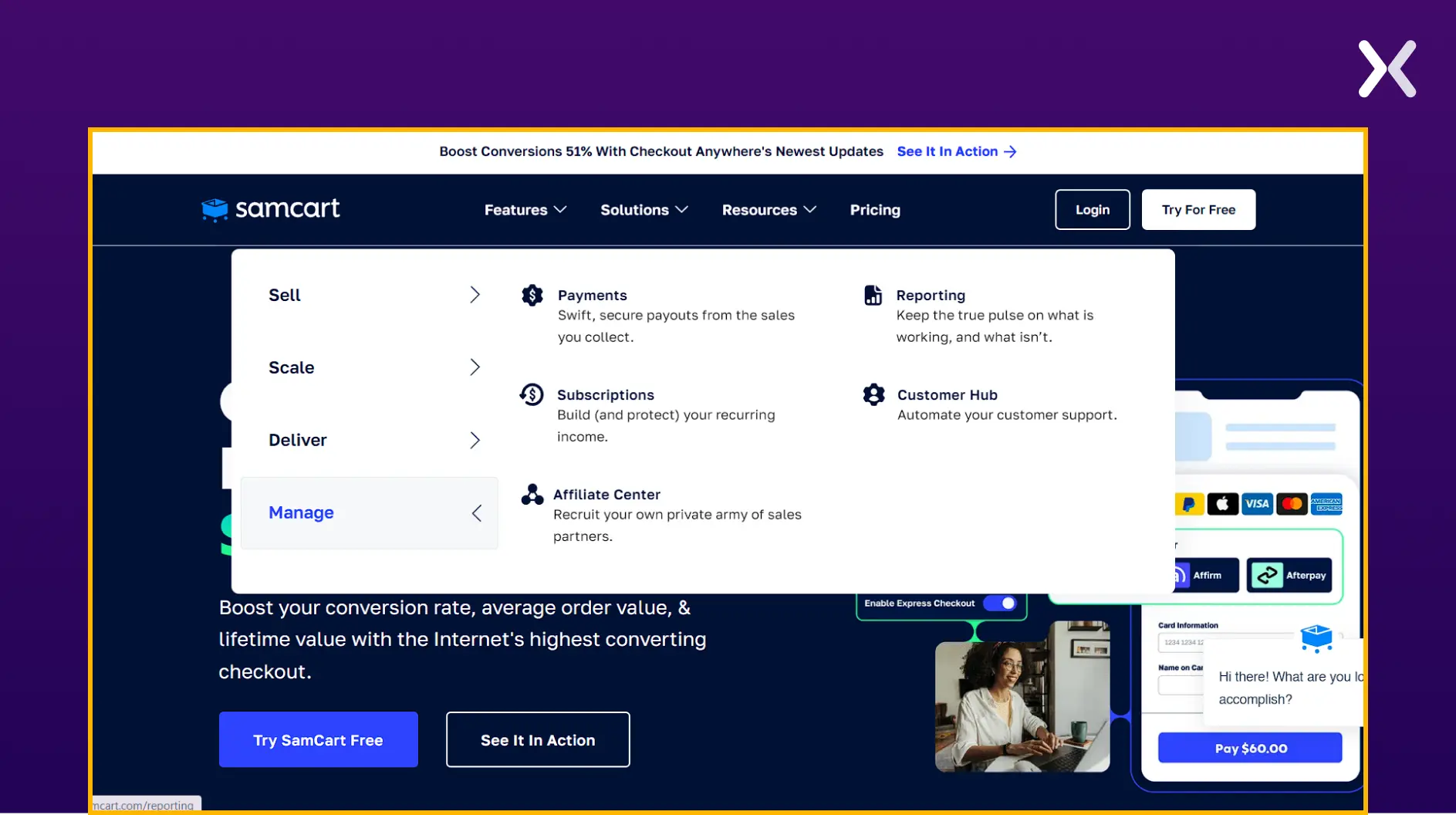Click 'Recruit your own private army' text
Screen dimensions: 1456x815
tap(677, 525)
